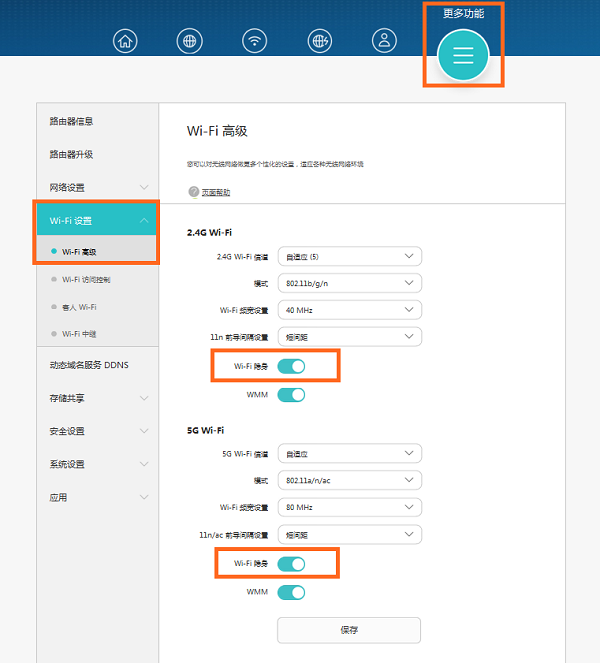Expand the 网络设置 sidebar section
The image size is (600, 663).
(97, 188)
